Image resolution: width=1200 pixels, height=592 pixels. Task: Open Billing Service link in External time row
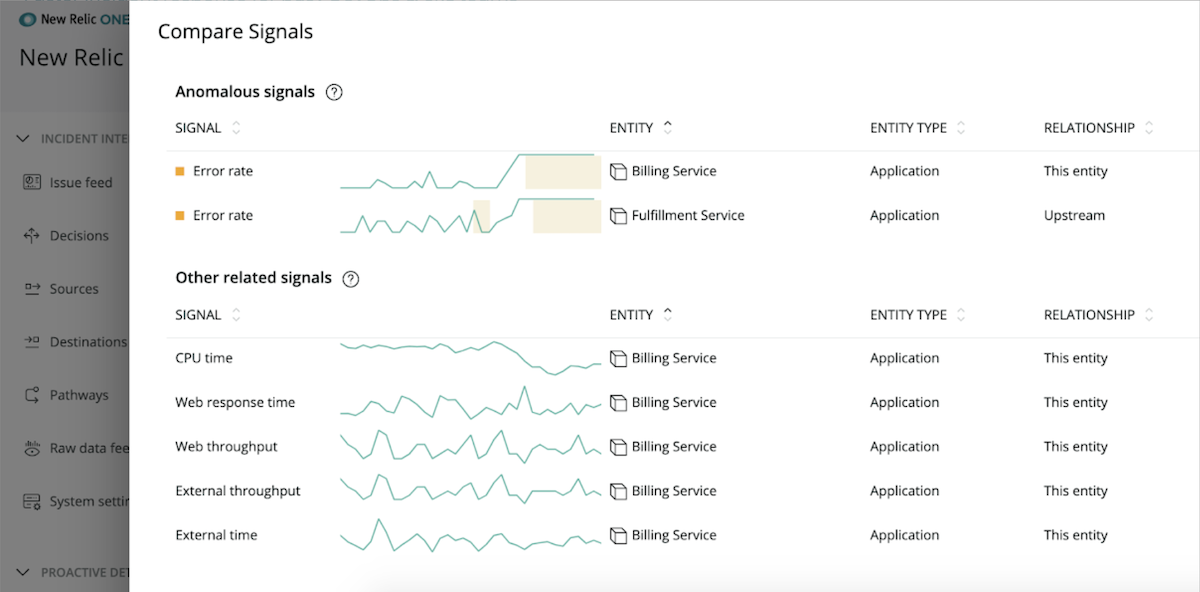(x=674, y=535)
